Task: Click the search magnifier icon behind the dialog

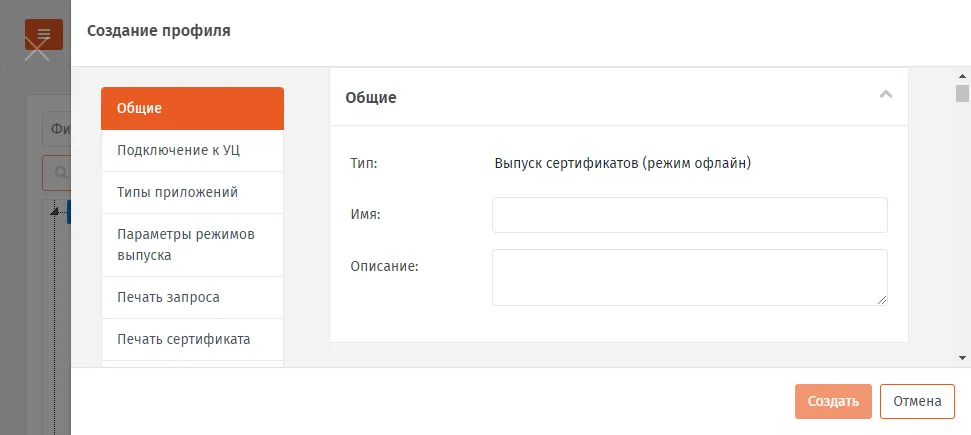Action: [x=61, y=173]
